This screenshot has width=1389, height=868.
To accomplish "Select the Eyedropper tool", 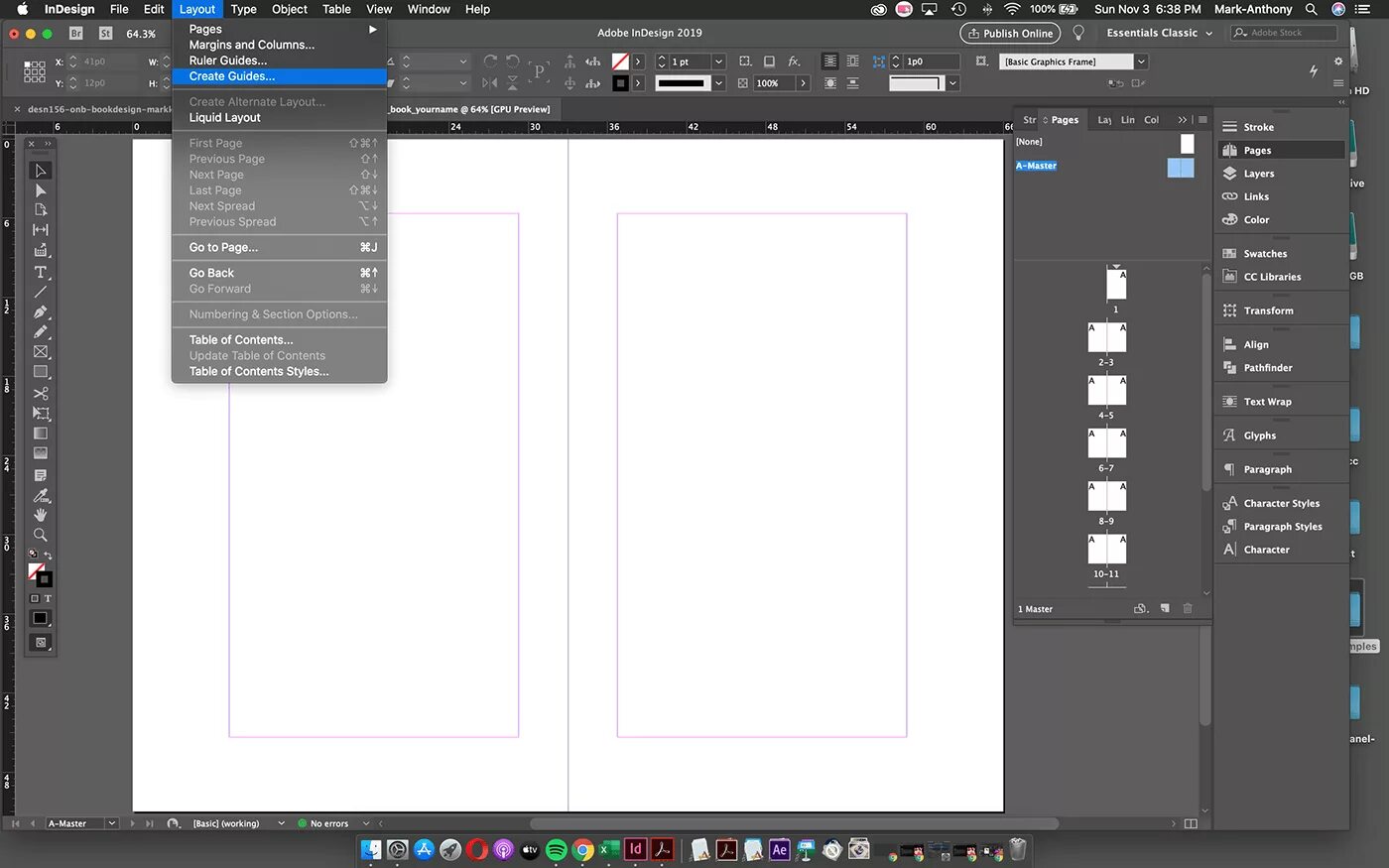I will pos(41,496).
